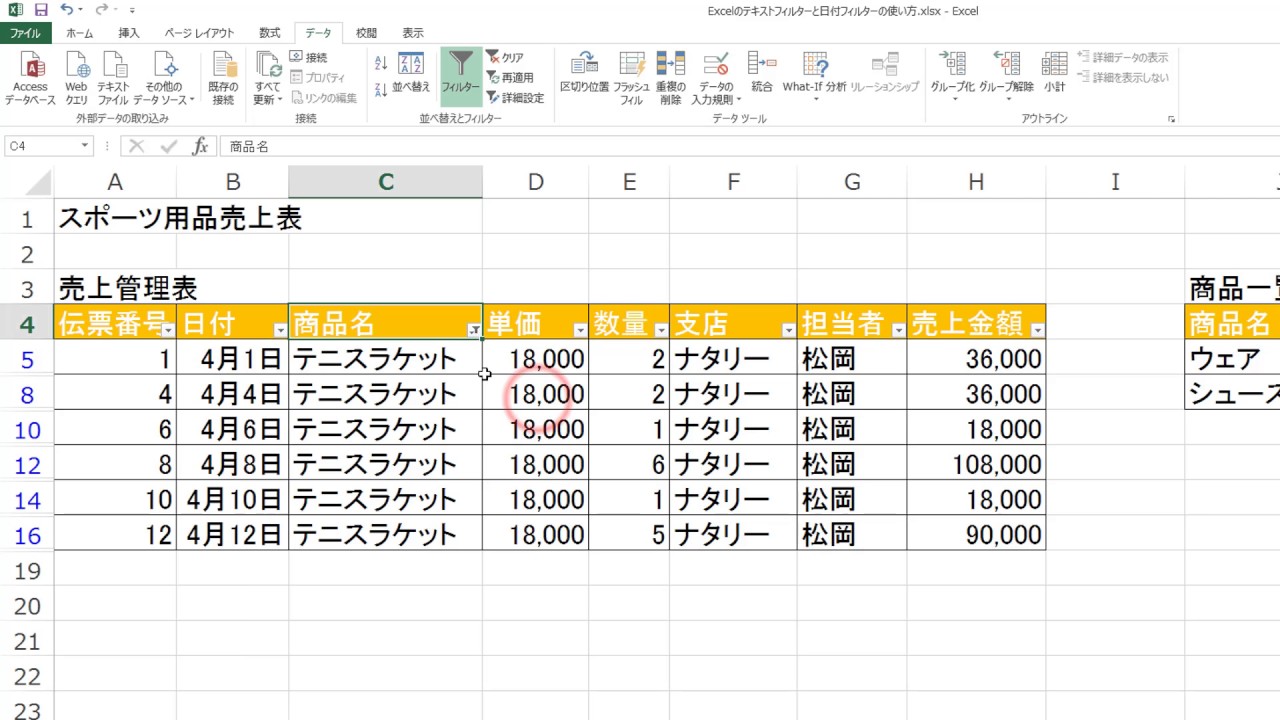
Task: Click the 90,000 sales amount cell
Action: point(976,534)
